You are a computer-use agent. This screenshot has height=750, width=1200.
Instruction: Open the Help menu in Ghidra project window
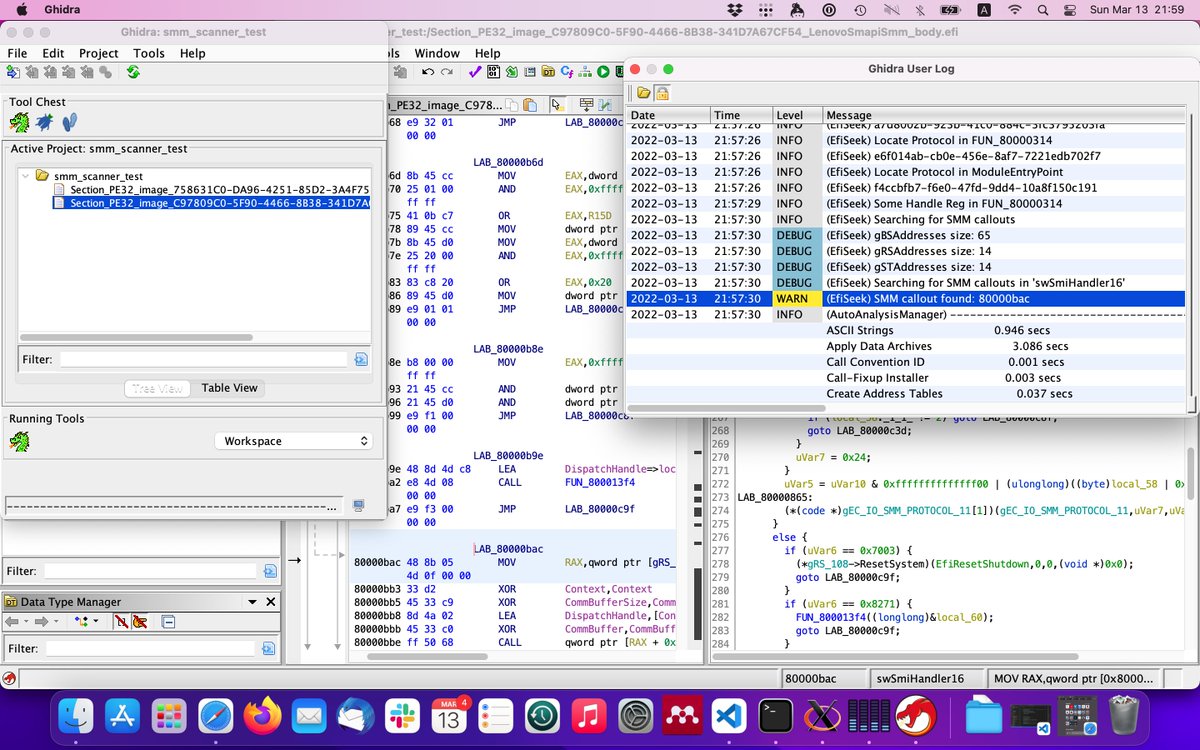click(193, 53)
